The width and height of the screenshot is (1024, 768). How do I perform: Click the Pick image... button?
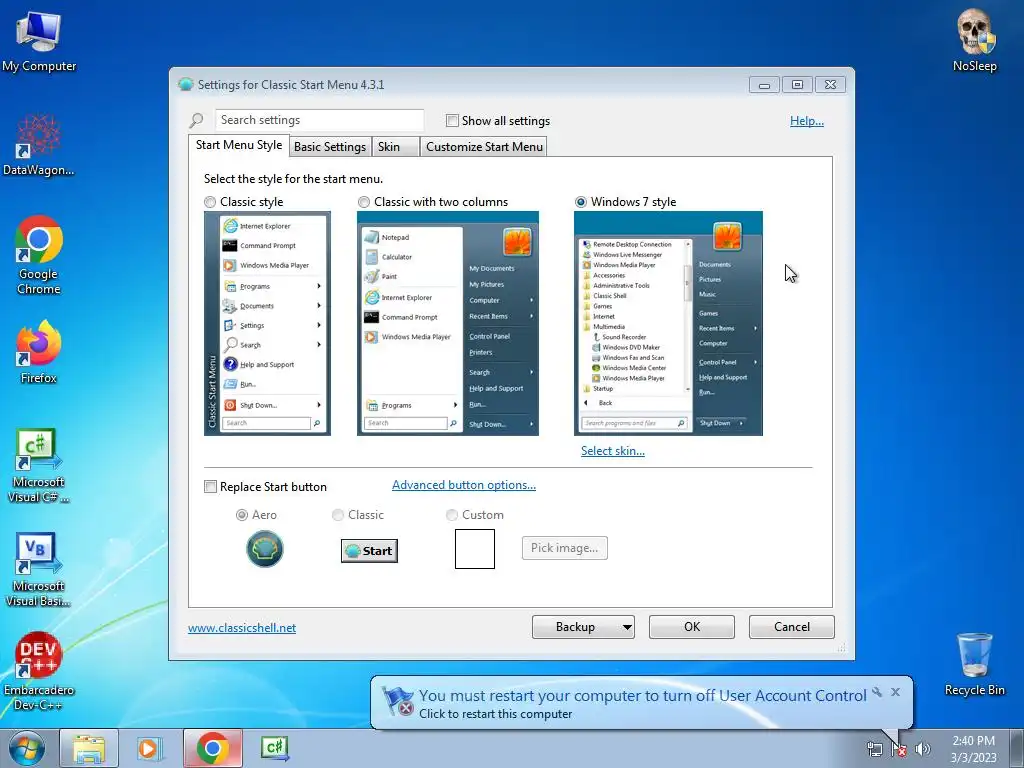(x=564, y=548)
